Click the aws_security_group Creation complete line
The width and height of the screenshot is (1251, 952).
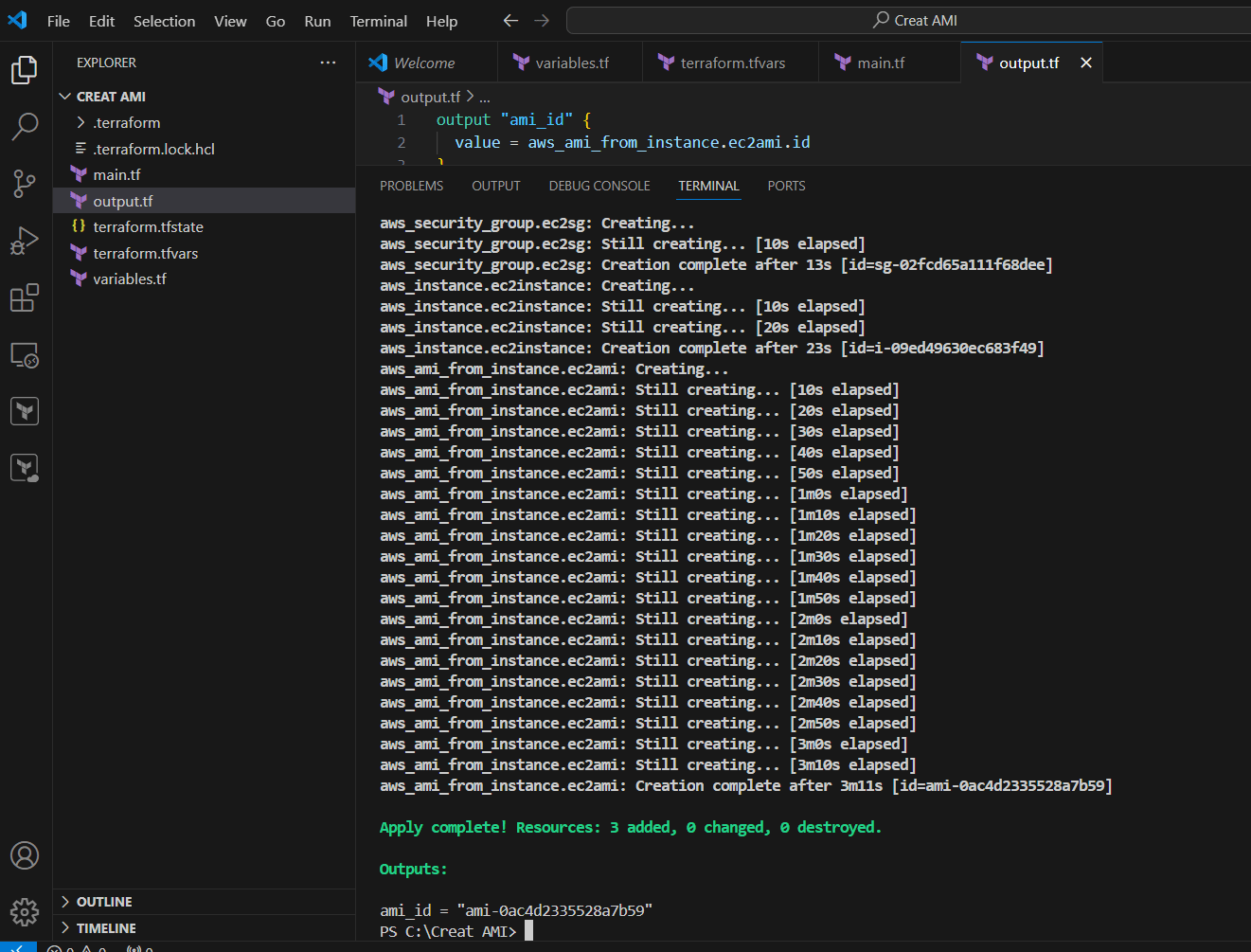coord(716,264)
